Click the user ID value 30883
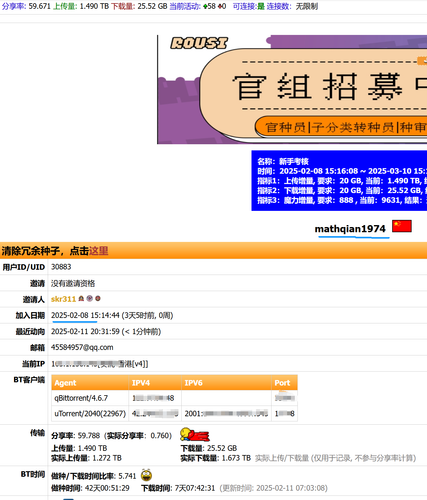This screenshot has width=427, height=500. click(61, 267)
